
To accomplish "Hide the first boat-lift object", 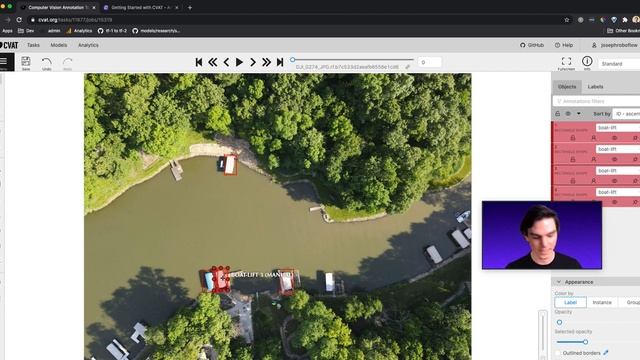I will 614,138.
